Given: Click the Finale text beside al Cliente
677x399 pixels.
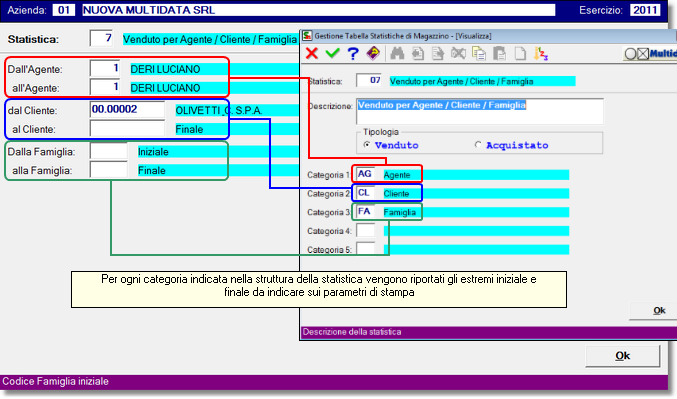Looking at the screenshot, I should click(x=189, y=129).
